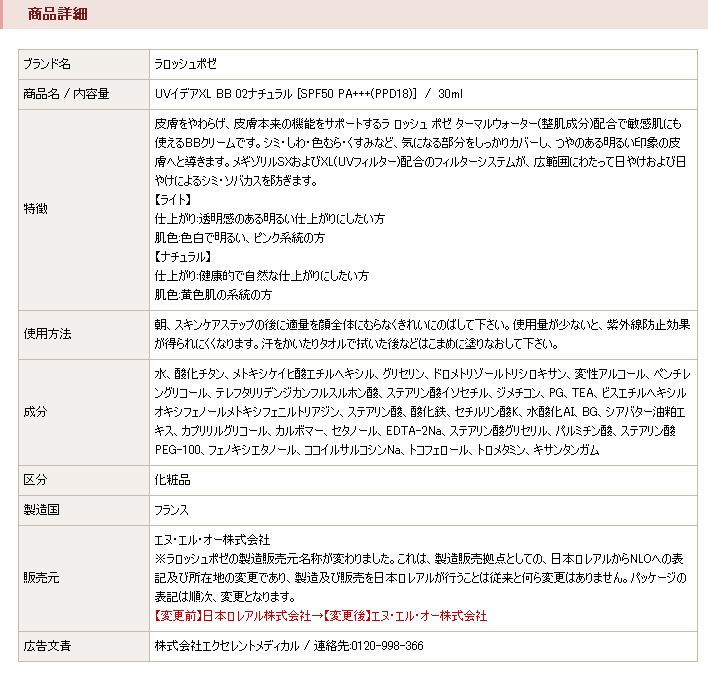Click the features paragraph starting 皮膚をやわらげ
Screen dimensions: 708x673
click(x=420, y=152)
